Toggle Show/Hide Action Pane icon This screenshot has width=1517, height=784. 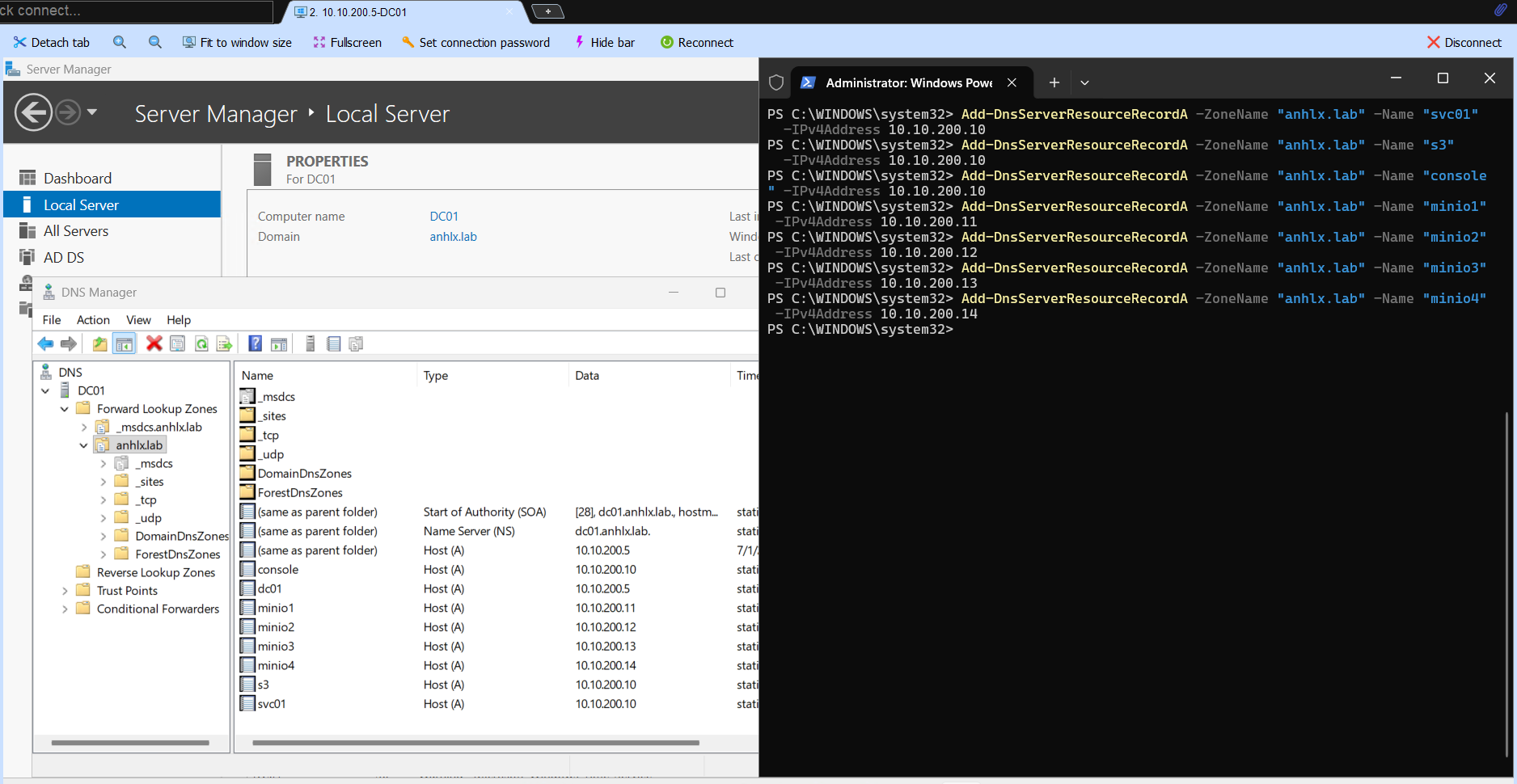(279, 344)
